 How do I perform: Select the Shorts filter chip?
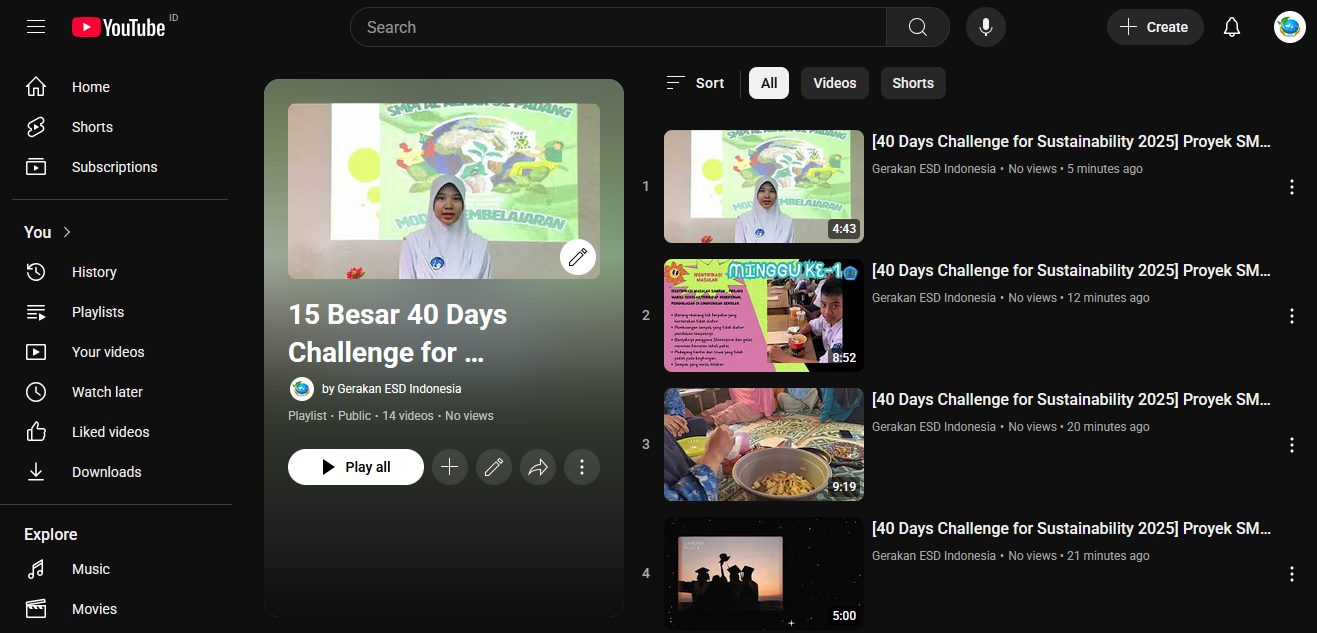(x=912, y=83)
